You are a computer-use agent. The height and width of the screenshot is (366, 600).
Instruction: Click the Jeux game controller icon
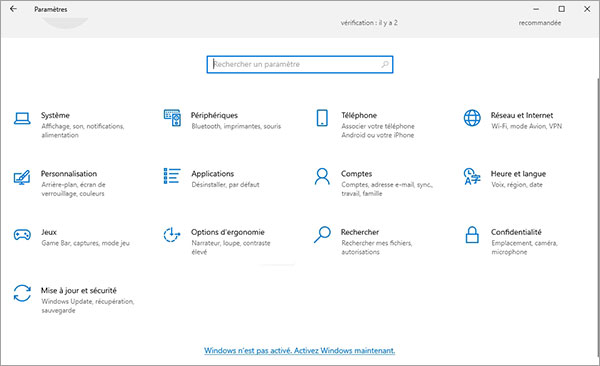pos(22,235)
